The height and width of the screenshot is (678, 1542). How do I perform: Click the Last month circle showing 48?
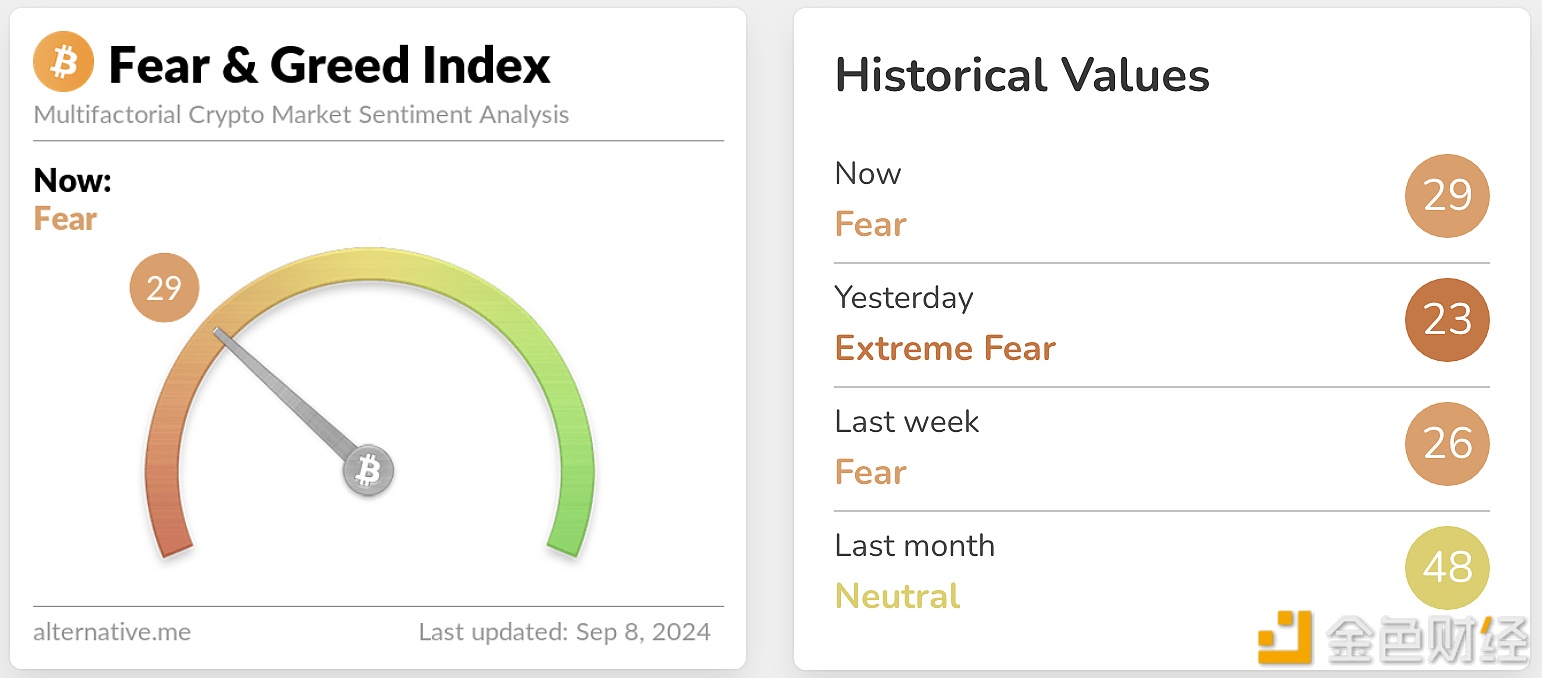[1447, 568]
